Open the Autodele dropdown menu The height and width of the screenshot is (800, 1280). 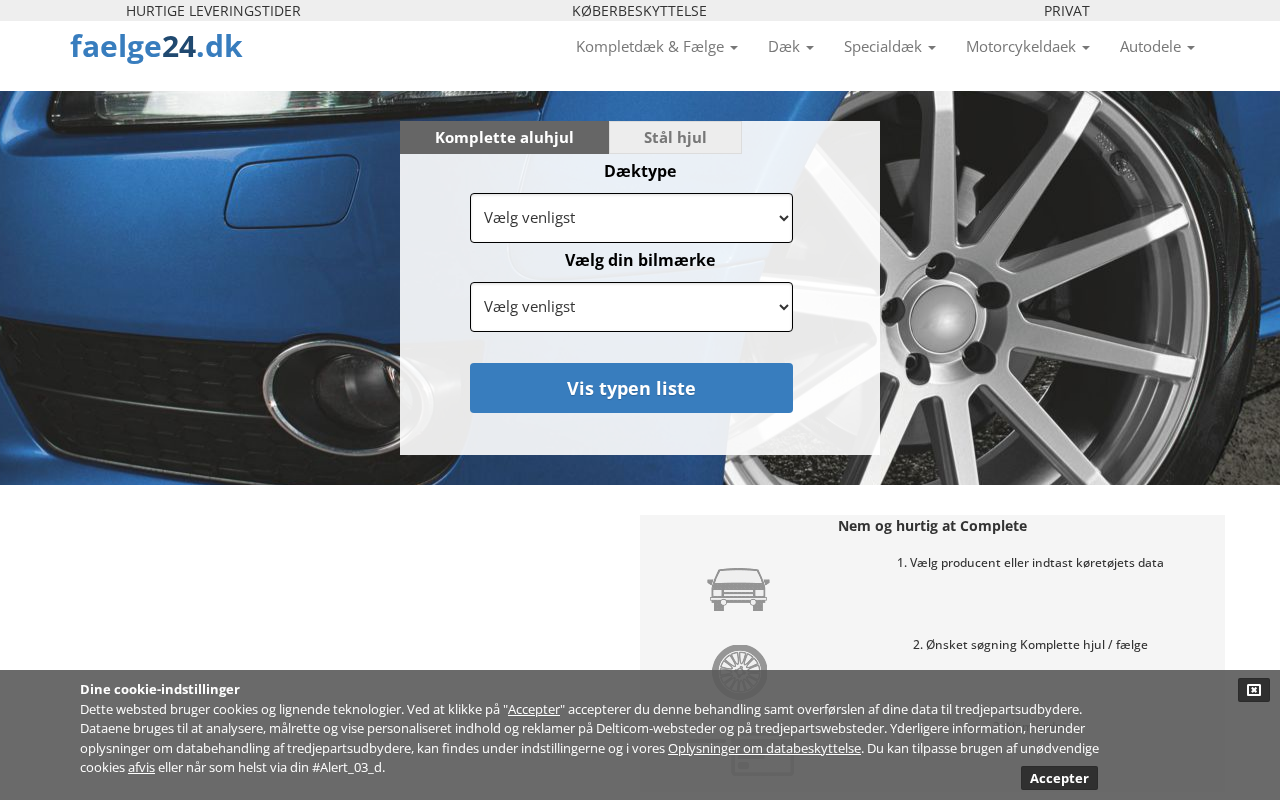(1156, 47)
